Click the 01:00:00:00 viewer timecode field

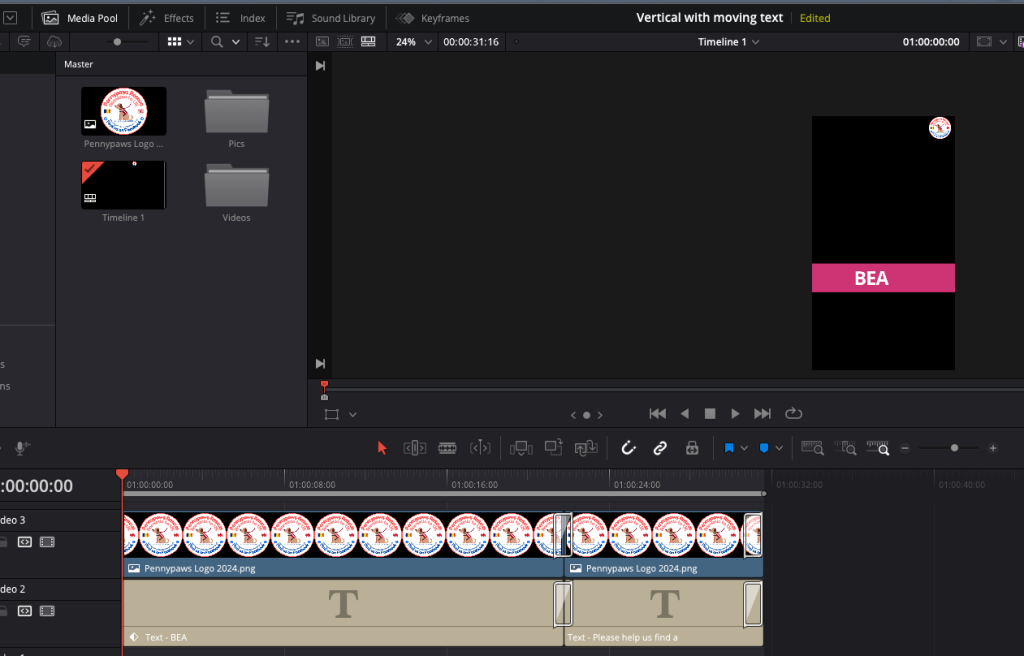[x=931, y=42]
